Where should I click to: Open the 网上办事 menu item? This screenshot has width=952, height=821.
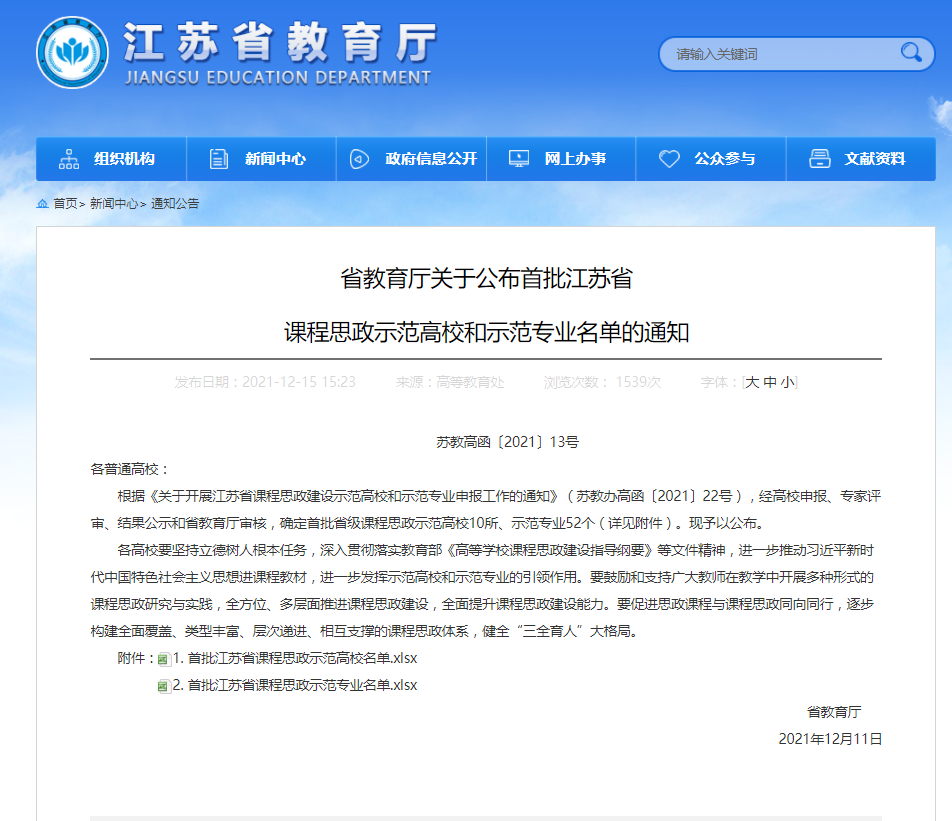(x=575, y=159)
